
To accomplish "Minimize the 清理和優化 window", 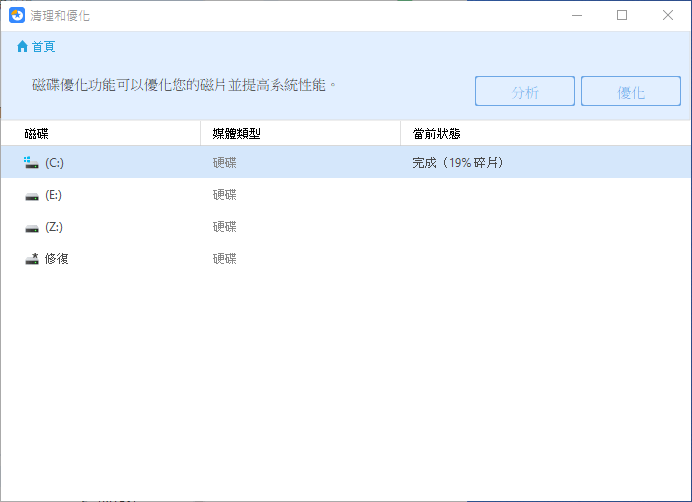I will 576,15.
